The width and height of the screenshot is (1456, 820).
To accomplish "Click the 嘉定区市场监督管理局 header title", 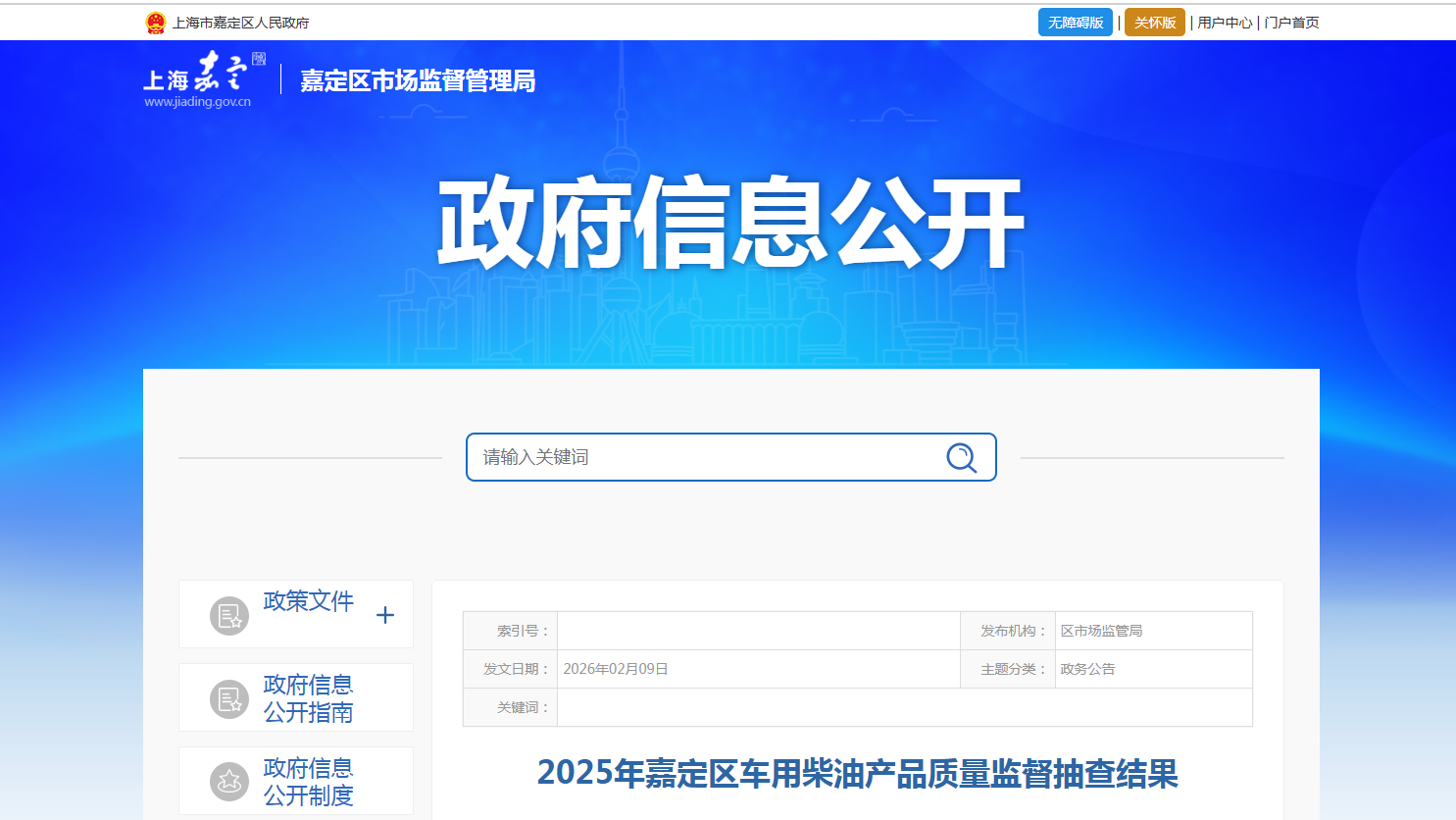I will point(418,80).
